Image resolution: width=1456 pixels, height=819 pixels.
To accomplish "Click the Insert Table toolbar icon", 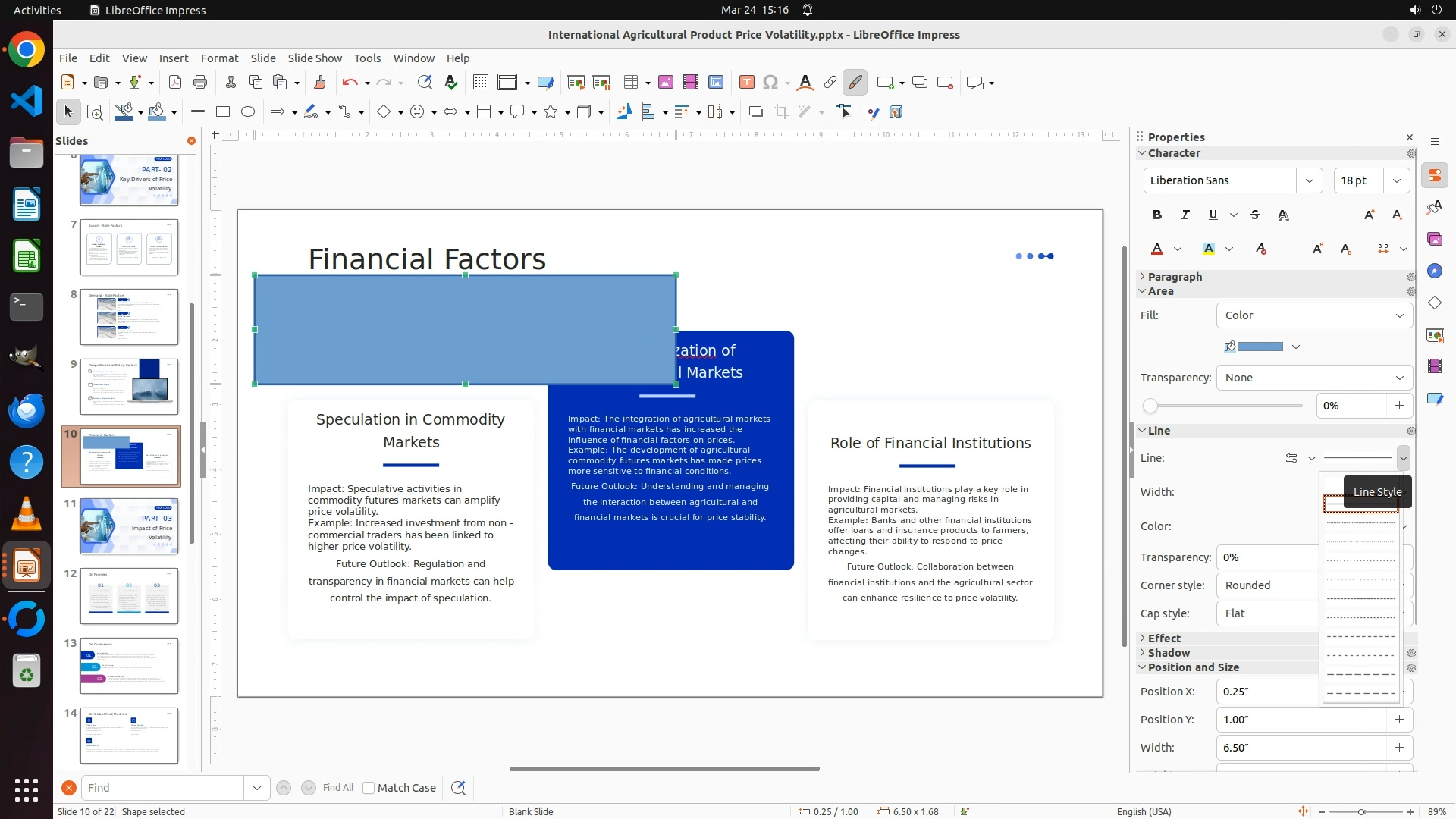I will [x=630, y=83].
